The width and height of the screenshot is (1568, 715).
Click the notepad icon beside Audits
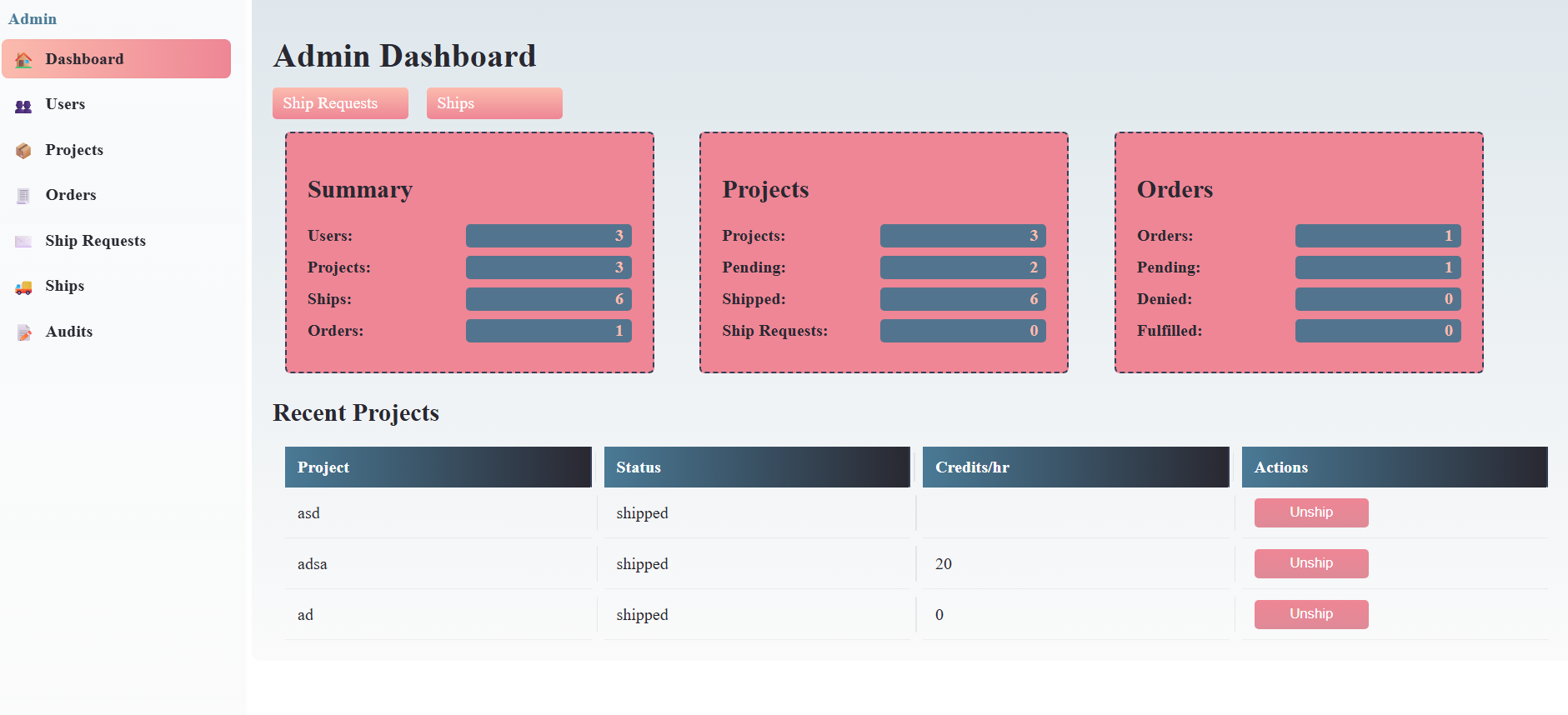point(23,332)
